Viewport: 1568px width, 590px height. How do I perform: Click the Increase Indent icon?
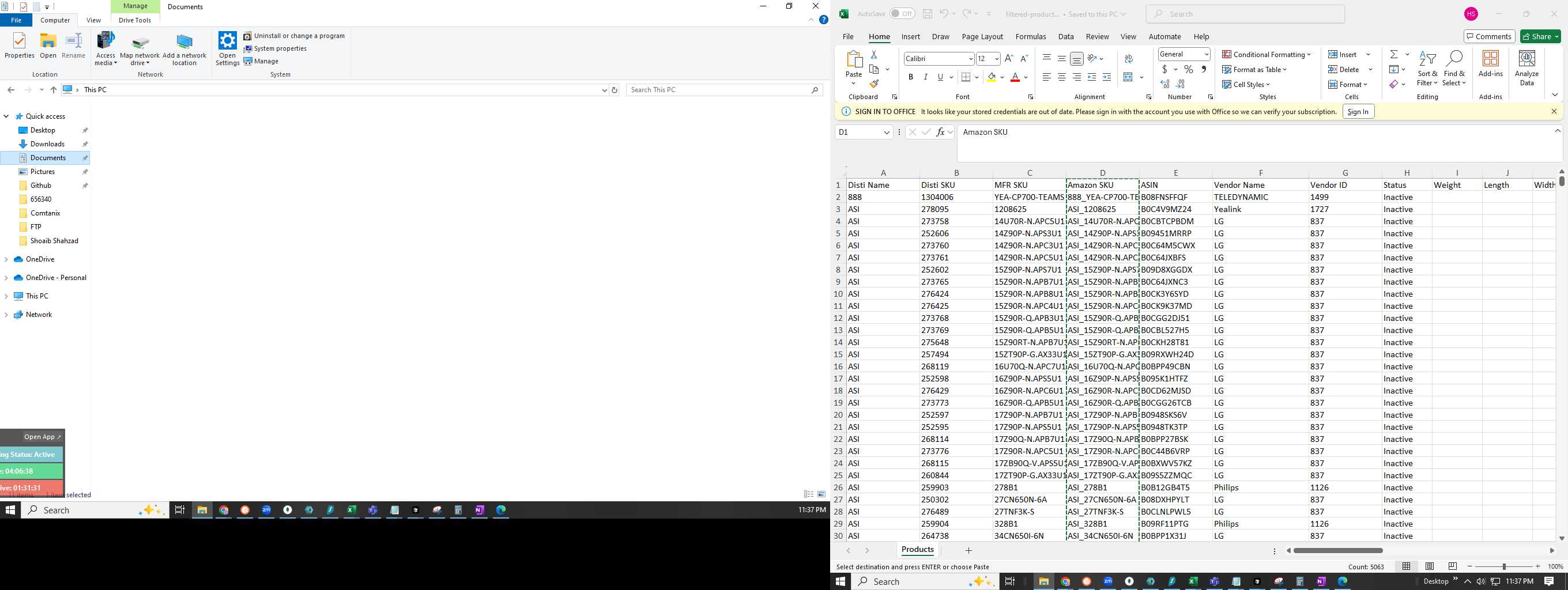click(1107, 77)
